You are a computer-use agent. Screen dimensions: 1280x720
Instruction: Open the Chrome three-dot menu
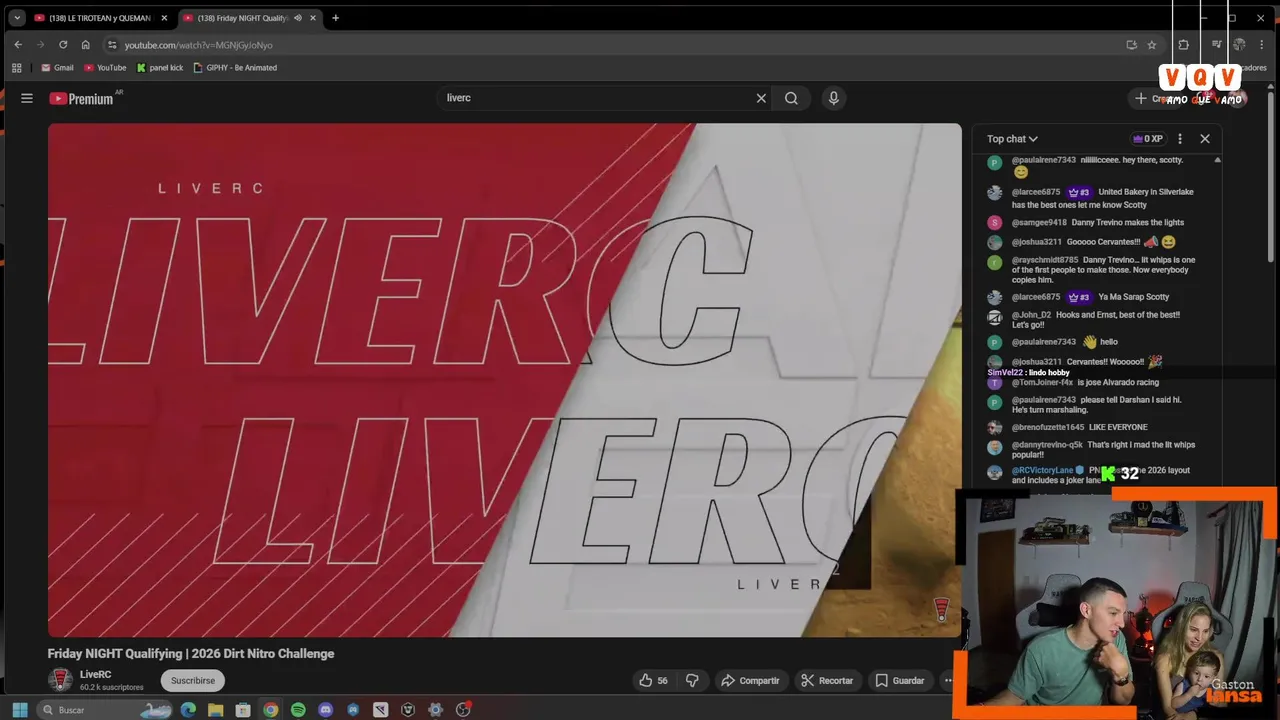click(1263, 45)
